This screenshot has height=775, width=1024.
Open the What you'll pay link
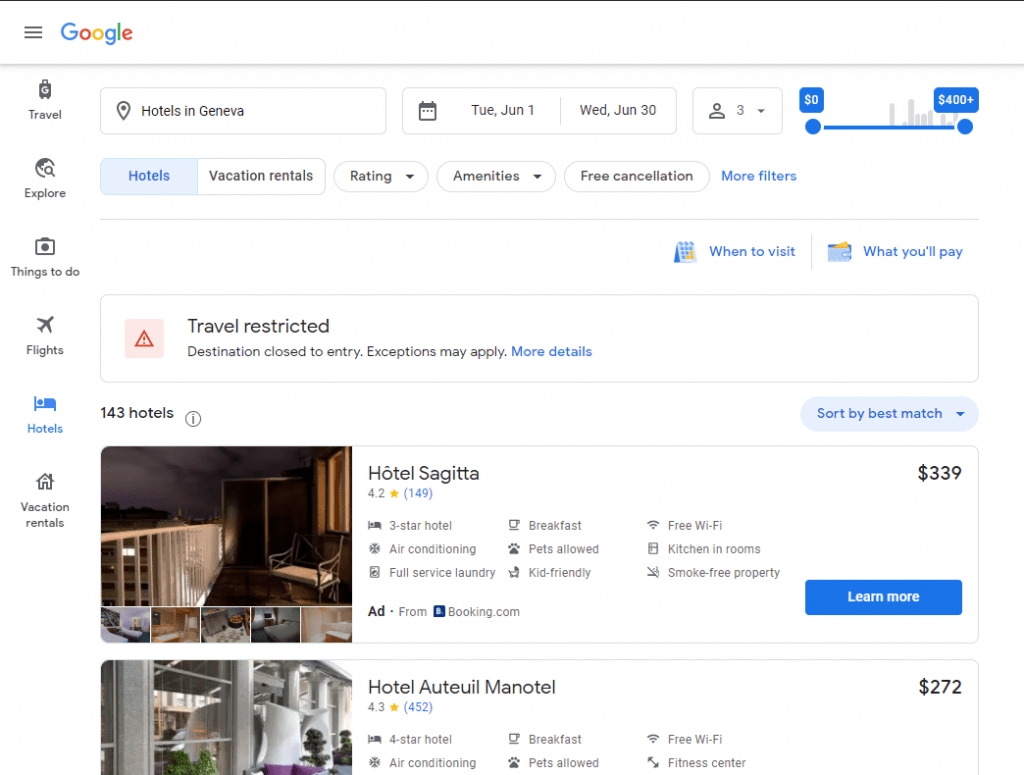coord(913,251)
